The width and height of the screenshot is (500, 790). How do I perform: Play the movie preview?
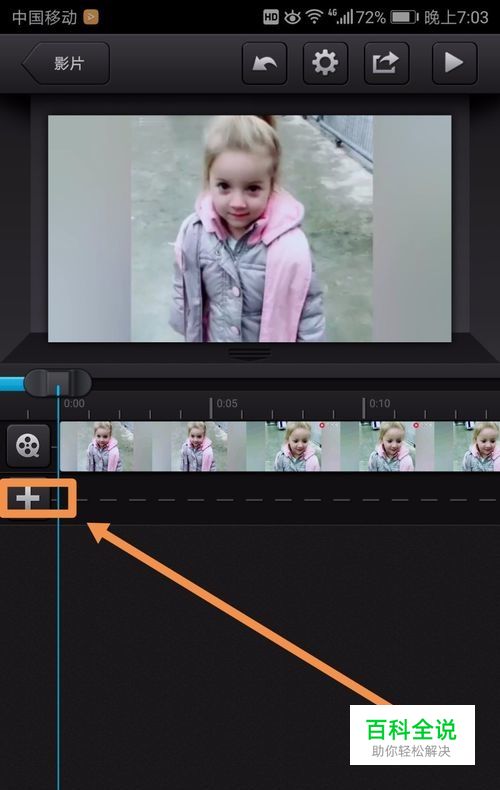[x=454, y=63]
